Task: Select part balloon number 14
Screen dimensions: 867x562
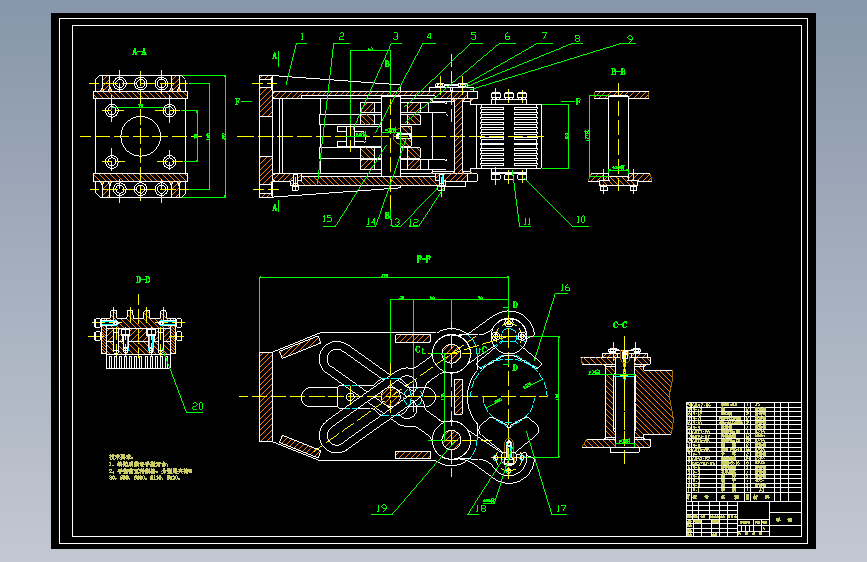Action: click(x=371, y=222)
